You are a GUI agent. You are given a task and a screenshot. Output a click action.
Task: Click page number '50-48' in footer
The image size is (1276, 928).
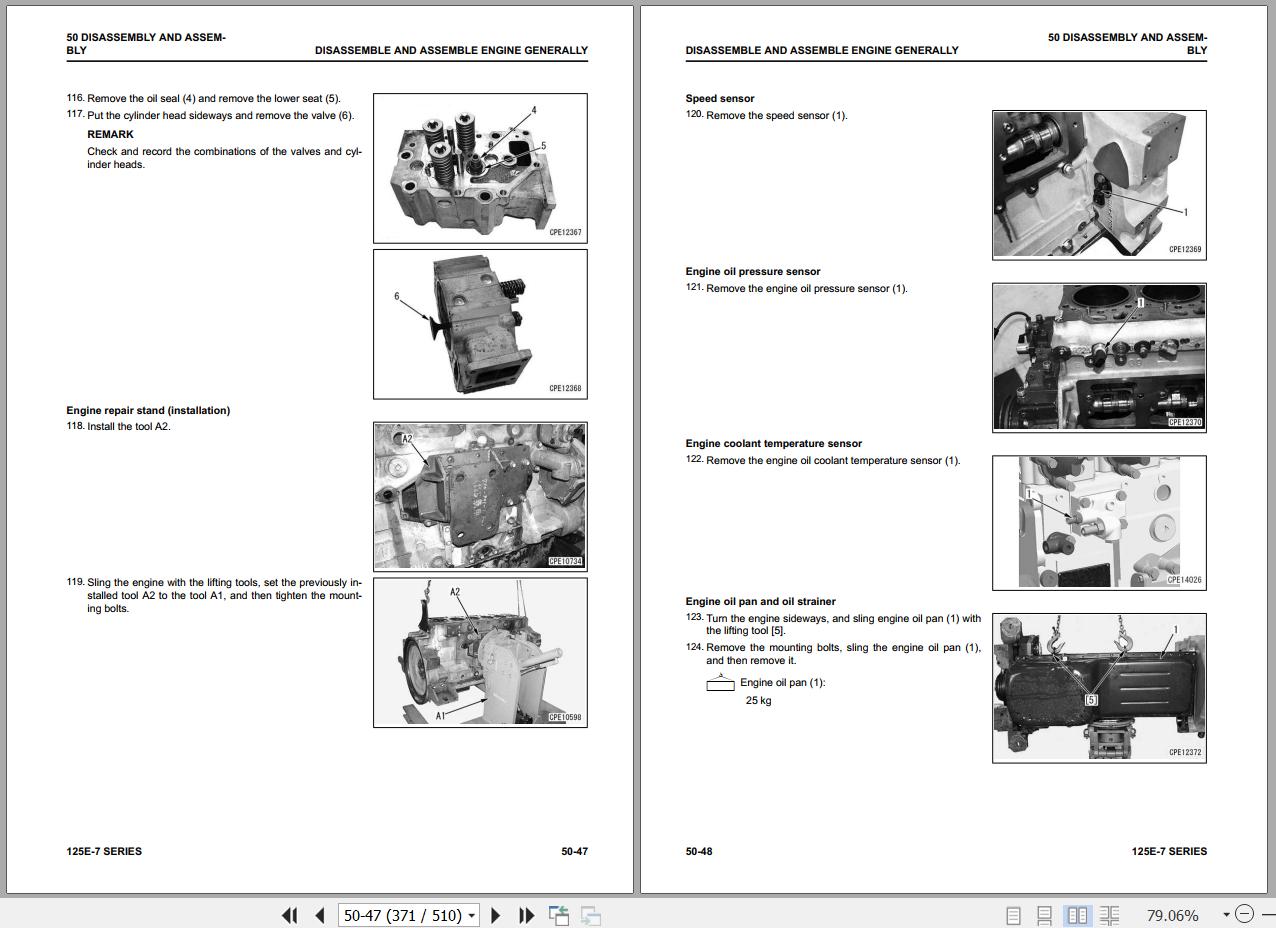coord(699,851)
